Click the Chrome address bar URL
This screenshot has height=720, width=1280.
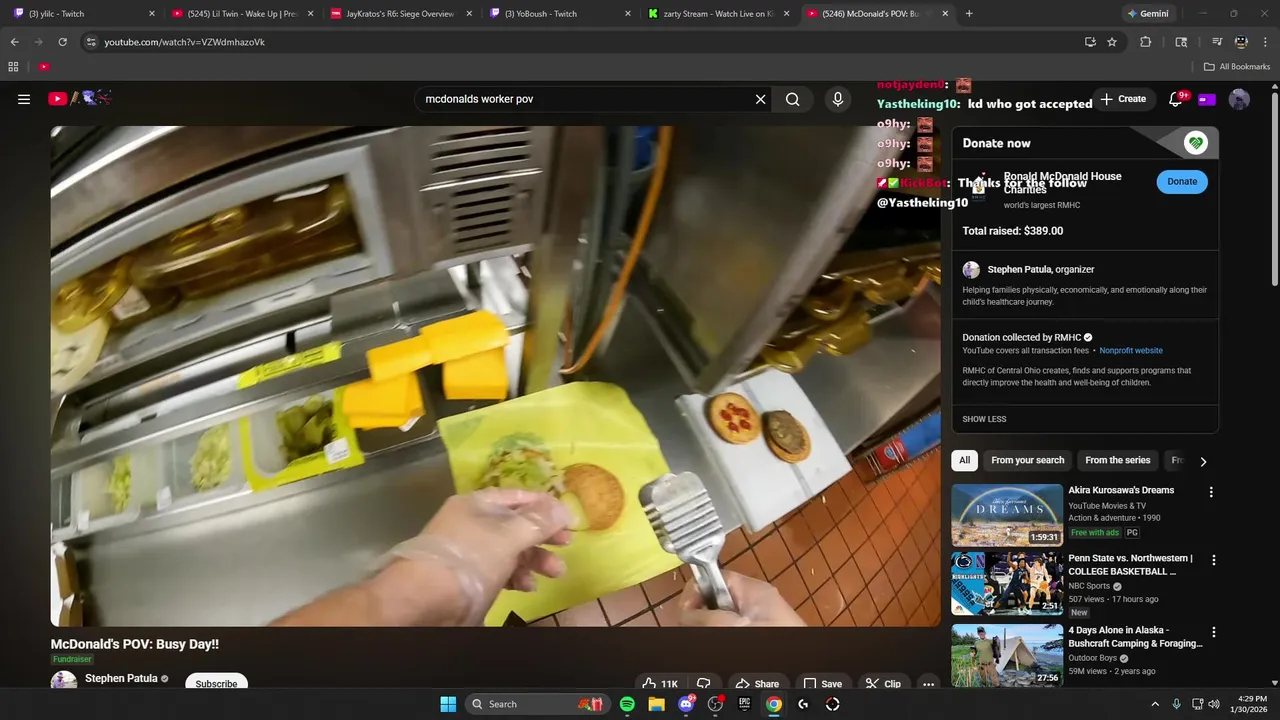[x=184, y=42]
